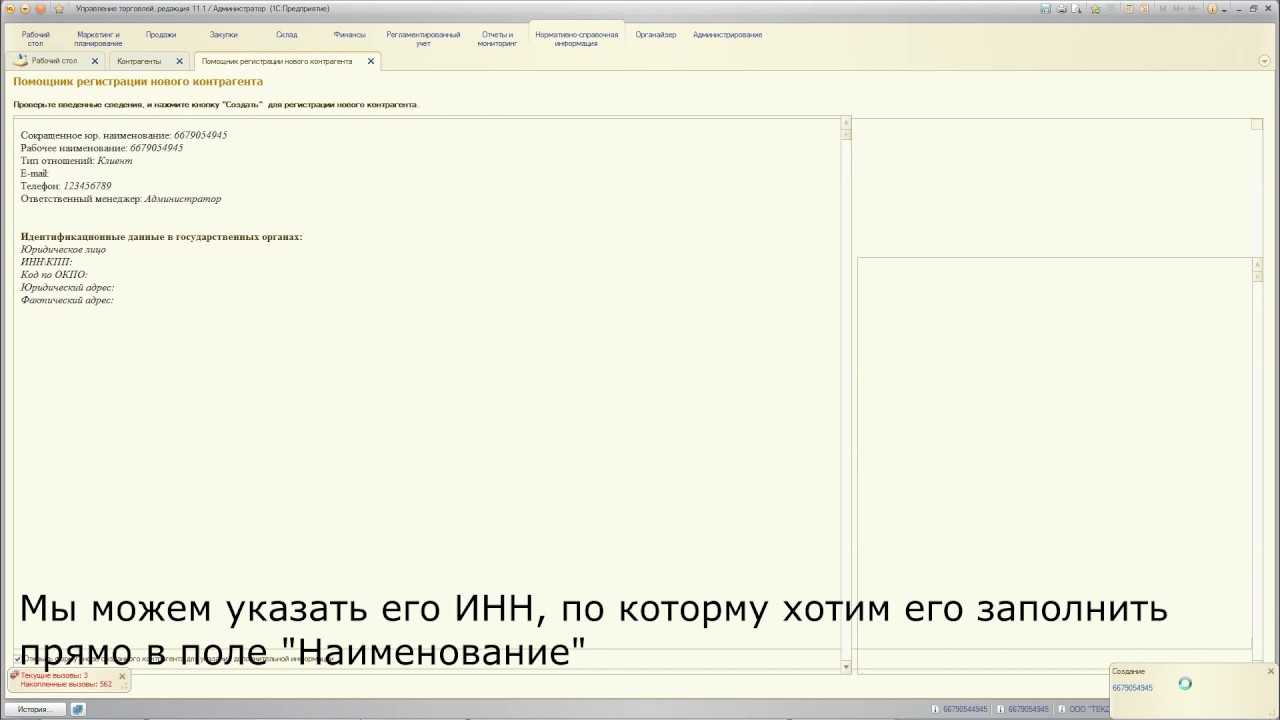Click Сокращенное юр. наименование line

click(x=124, y=135)
